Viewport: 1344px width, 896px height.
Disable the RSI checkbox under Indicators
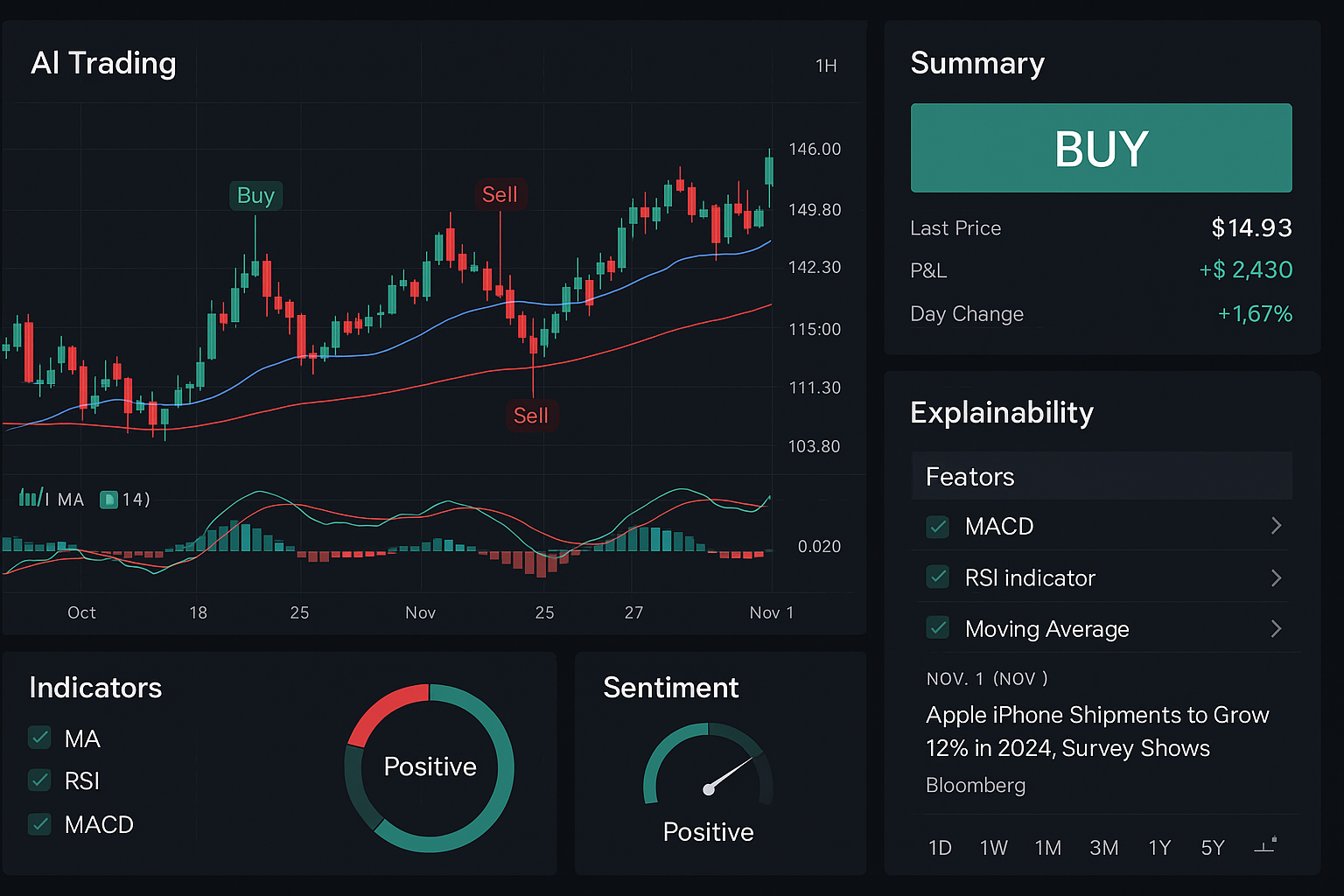(x=39, y=780)
